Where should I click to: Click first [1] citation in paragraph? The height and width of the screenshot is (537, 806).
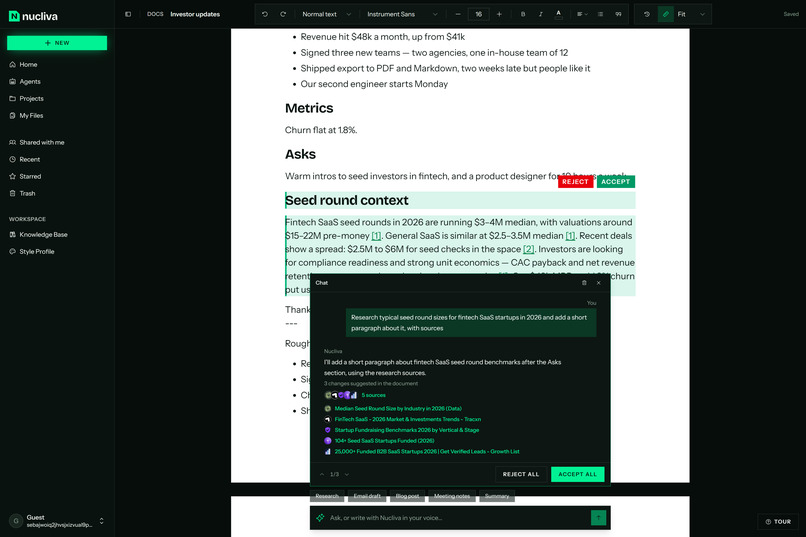[x=376, y=236]
